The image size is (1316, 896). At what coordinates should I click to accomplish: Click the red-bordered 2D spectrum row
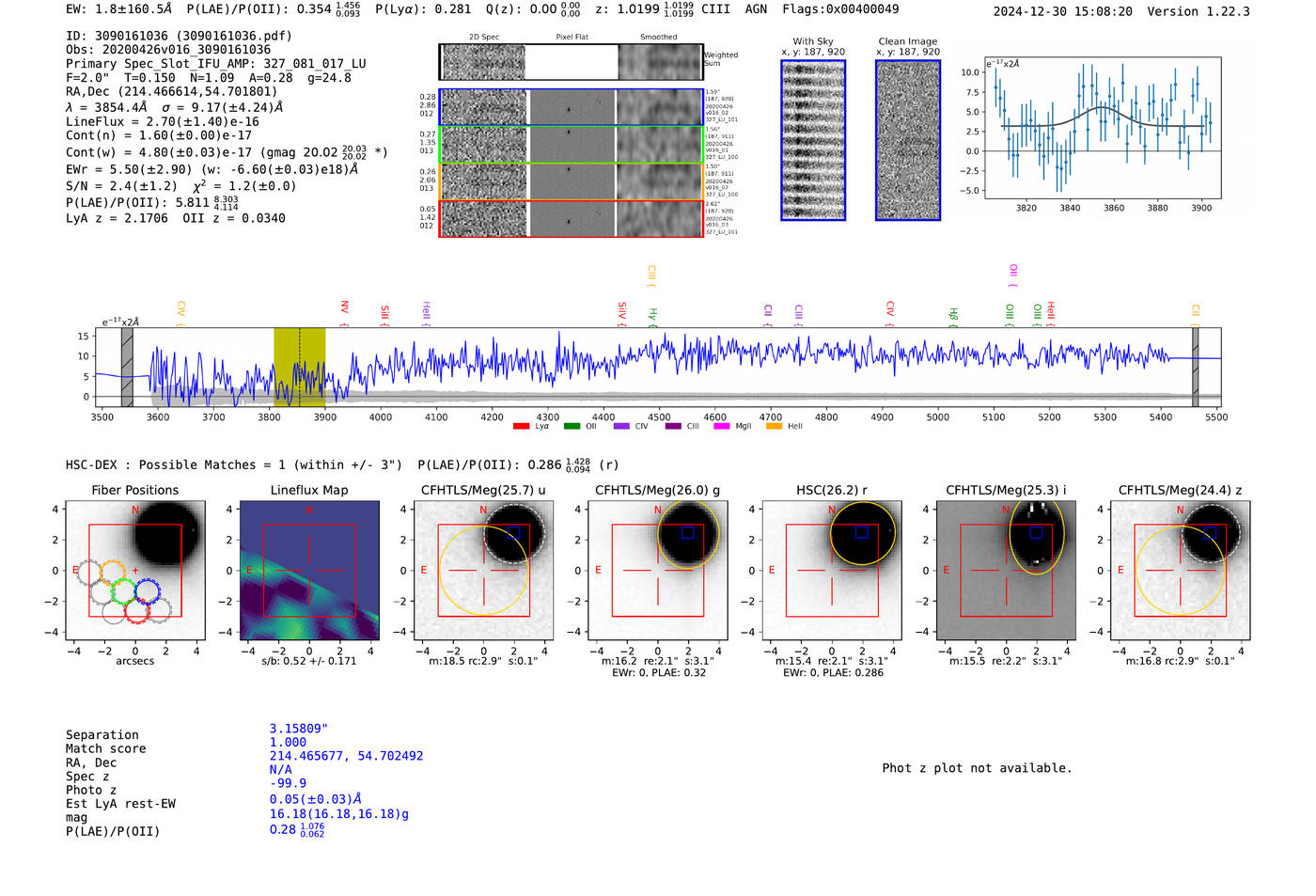[571, 218]
